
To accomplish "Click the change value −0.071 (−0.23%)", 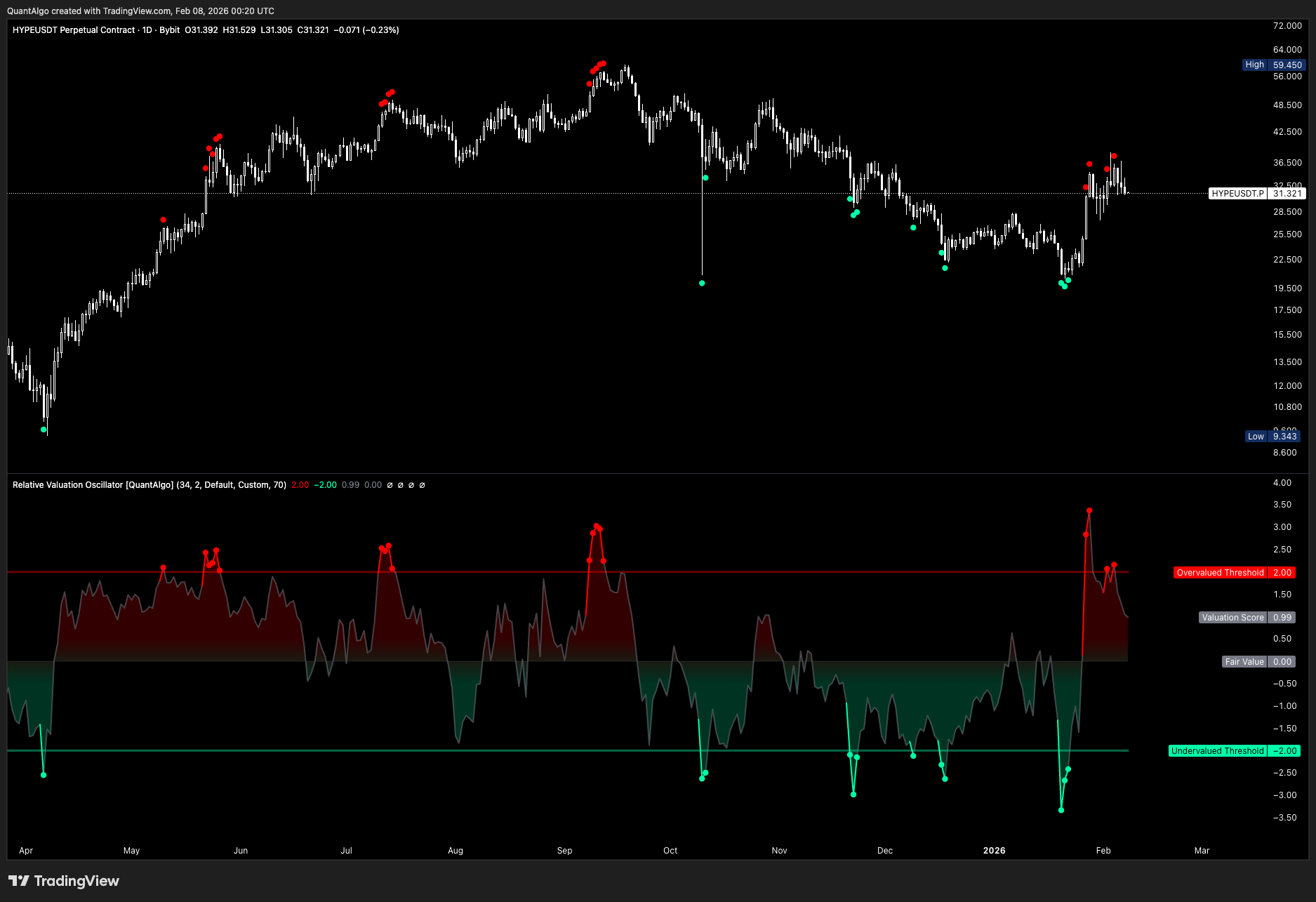I will coord(366,30).
